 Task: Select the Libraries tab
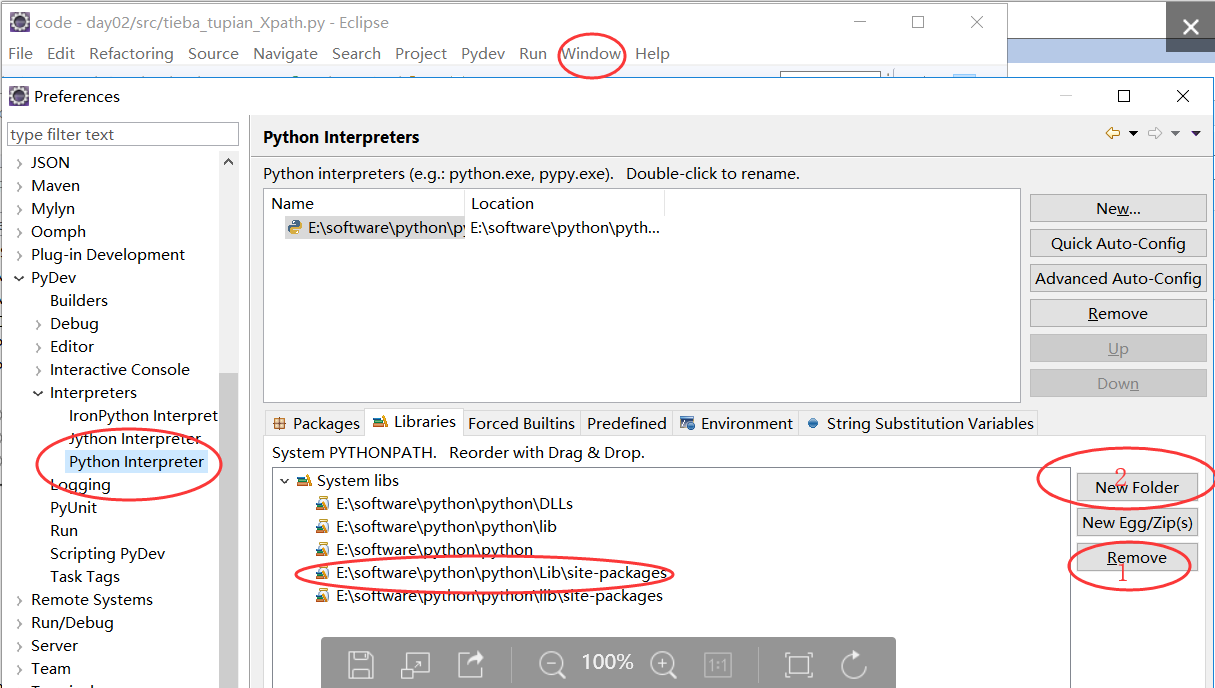414,422
